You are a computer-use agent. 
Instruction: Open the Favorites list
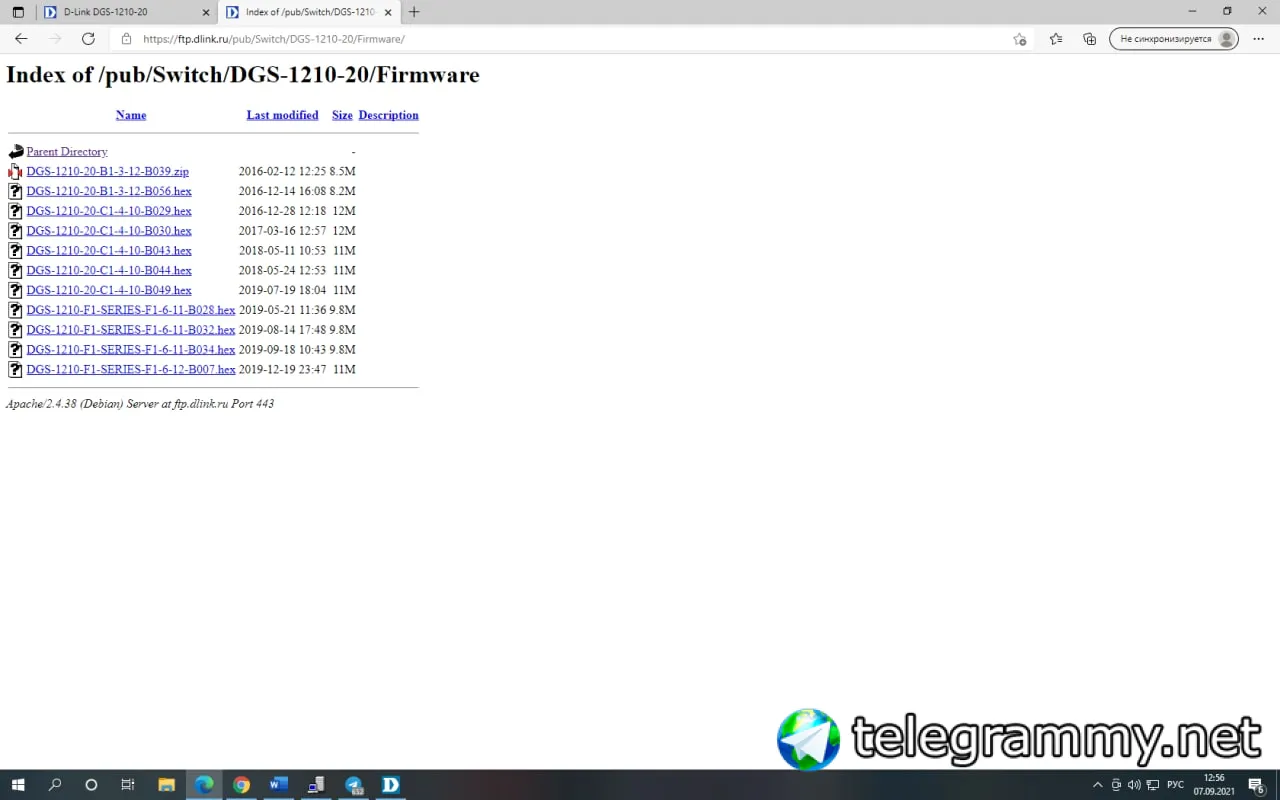coord(1056,39)
